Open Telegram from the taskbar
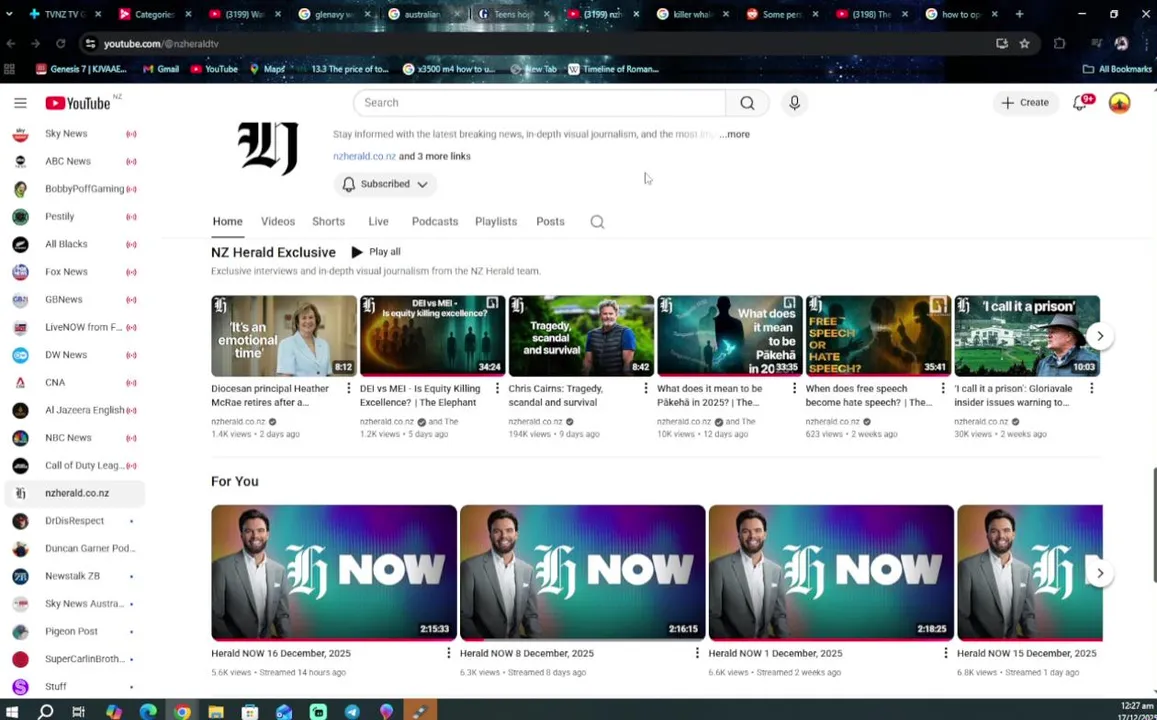Viewport: 1157px width, 720px height. tap(352, 711)
